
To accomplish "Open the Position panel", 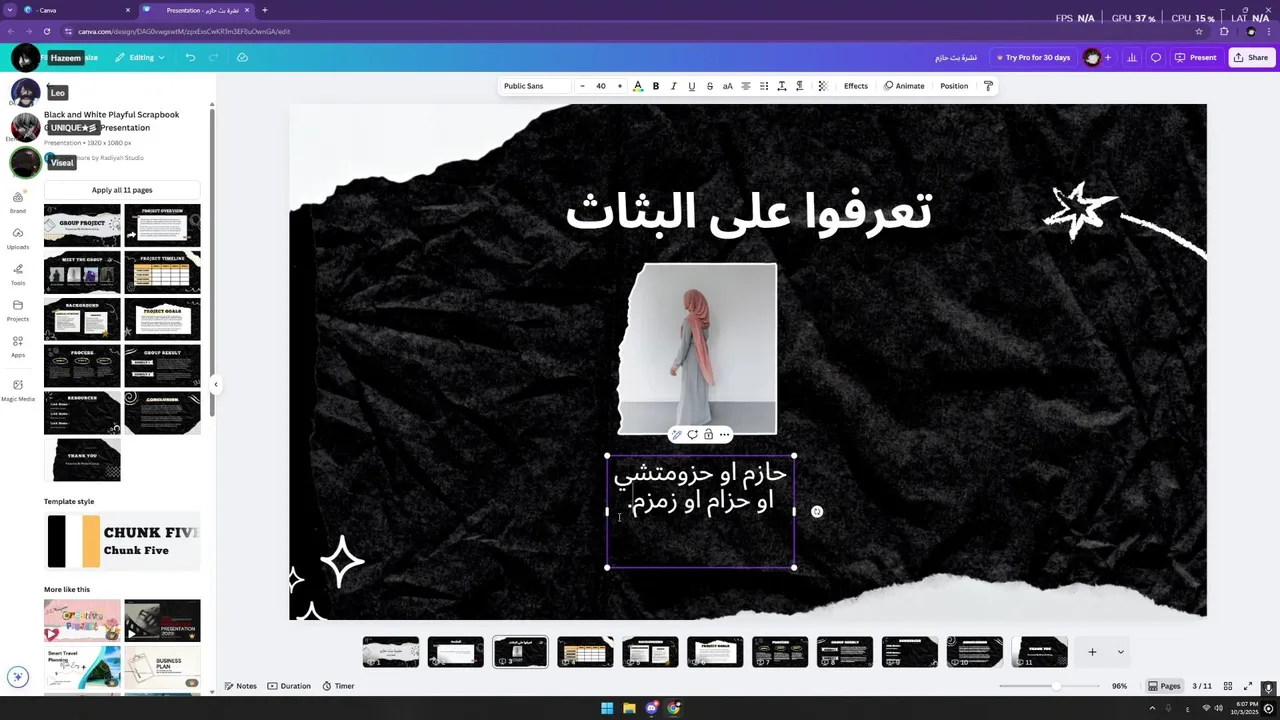I will (954, 86).
